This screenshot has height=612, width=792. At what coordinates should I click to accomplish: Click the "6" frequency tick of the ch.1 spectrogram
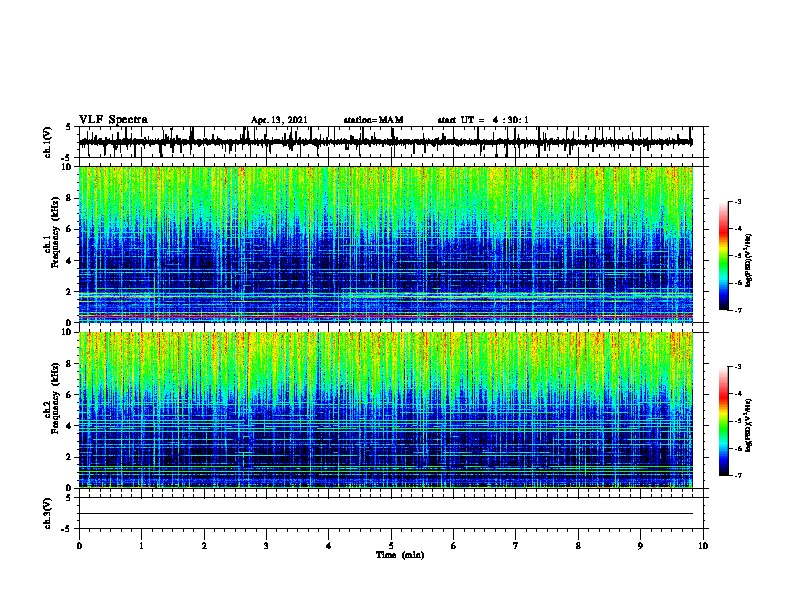pyautogui.click(x=70, y=229)
